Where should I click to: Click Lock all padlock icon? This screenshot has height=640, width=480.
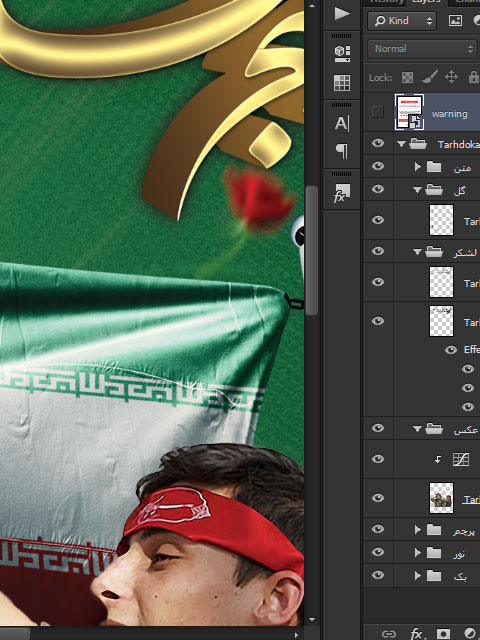(x=473, y=77)
